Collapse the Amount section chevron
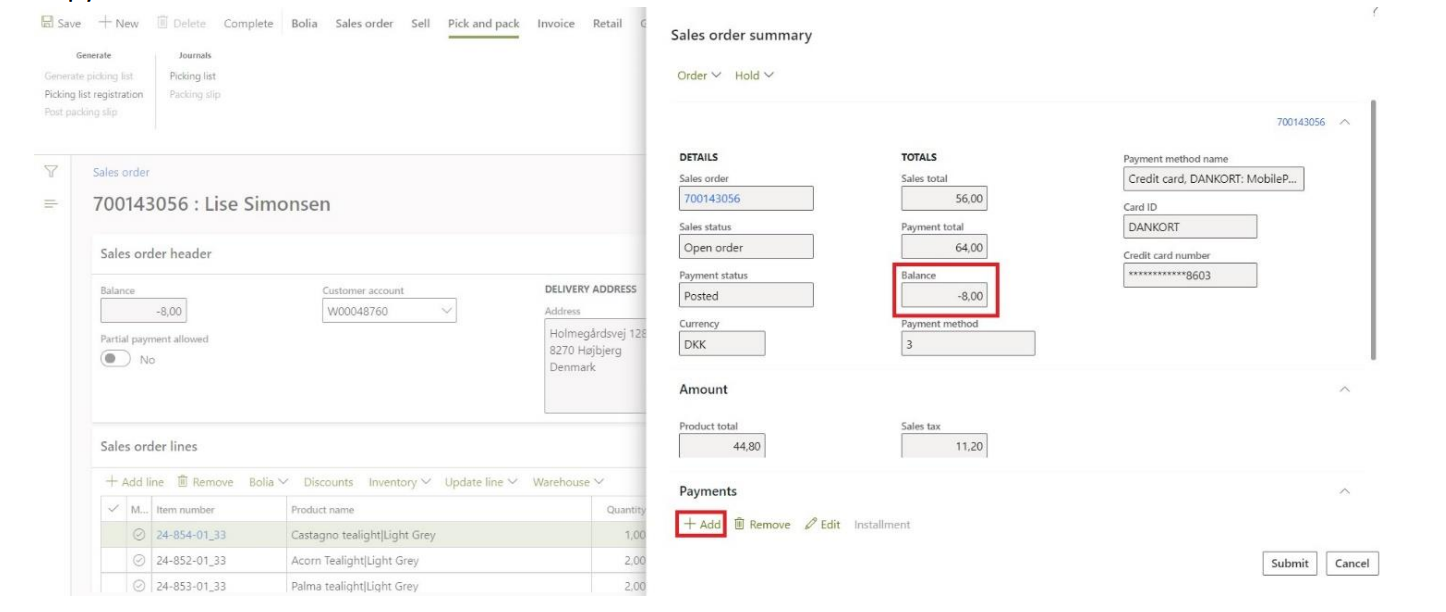 point(1344,389)
